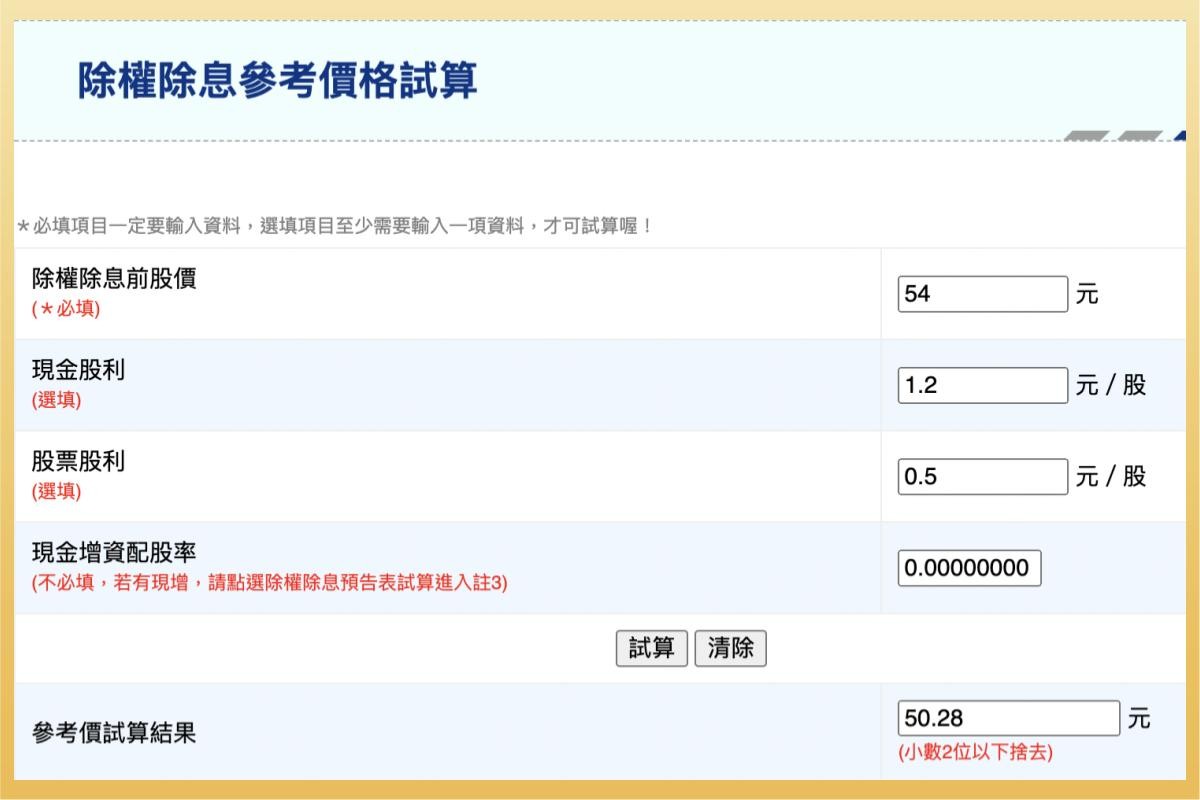The image size is (1200, 800).
Task: Click the (選填) optional tag under 現金股利
Action: (54, 398)
